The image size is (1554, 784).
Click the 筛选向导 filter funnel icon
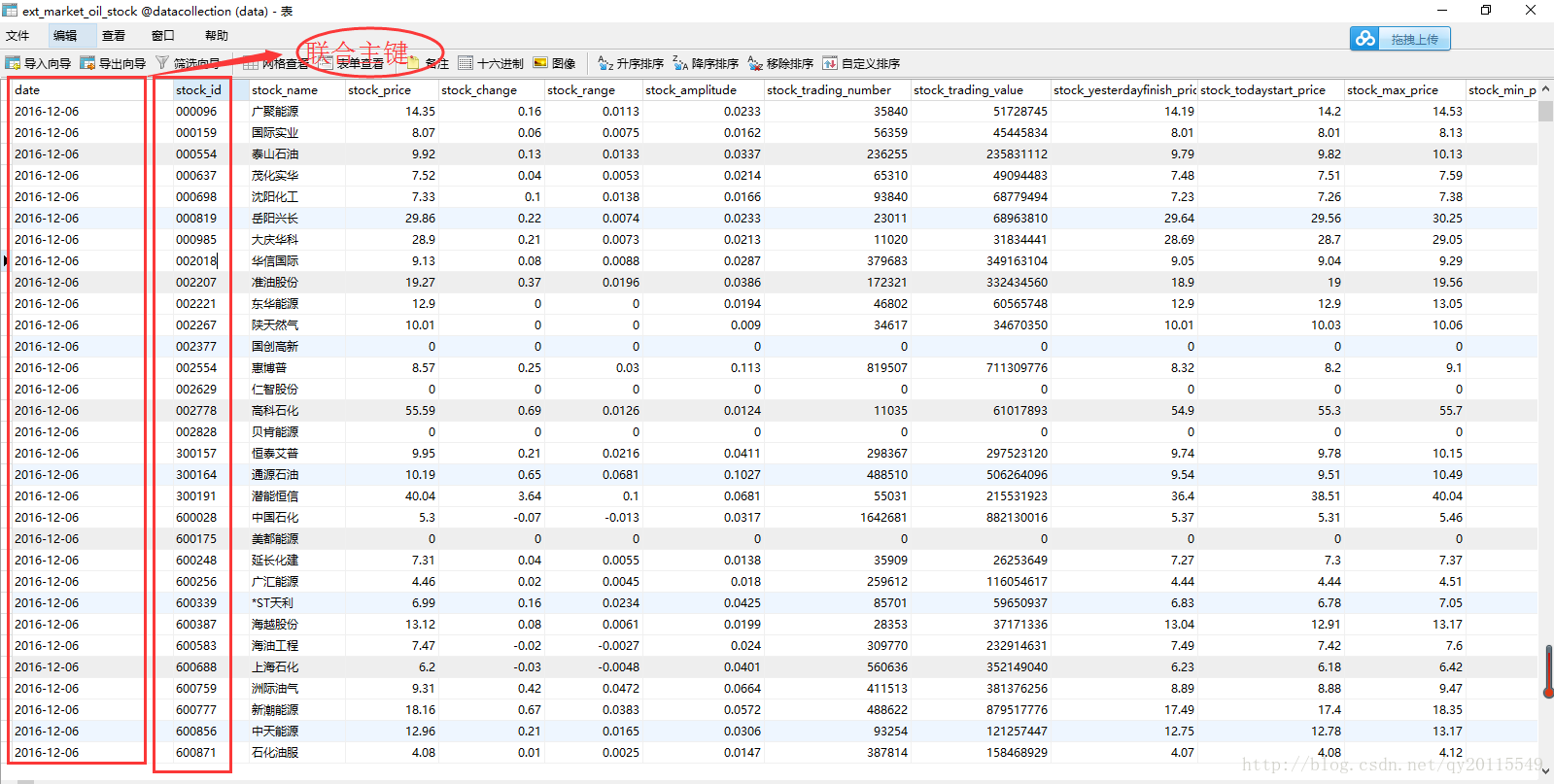162,63
